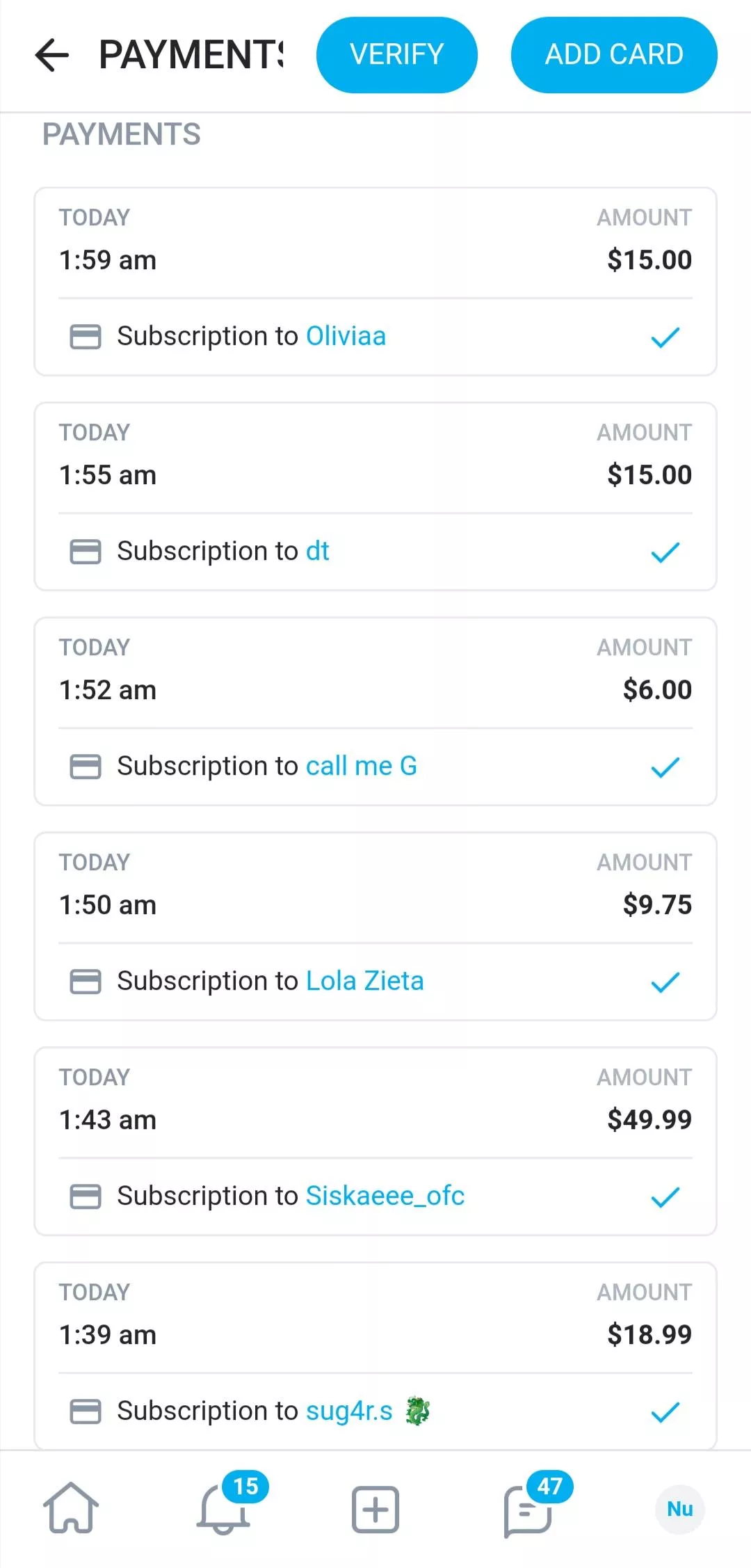
Task: Tap the checkmark on dt subscription payment
Action: click(x=665, y=552)
